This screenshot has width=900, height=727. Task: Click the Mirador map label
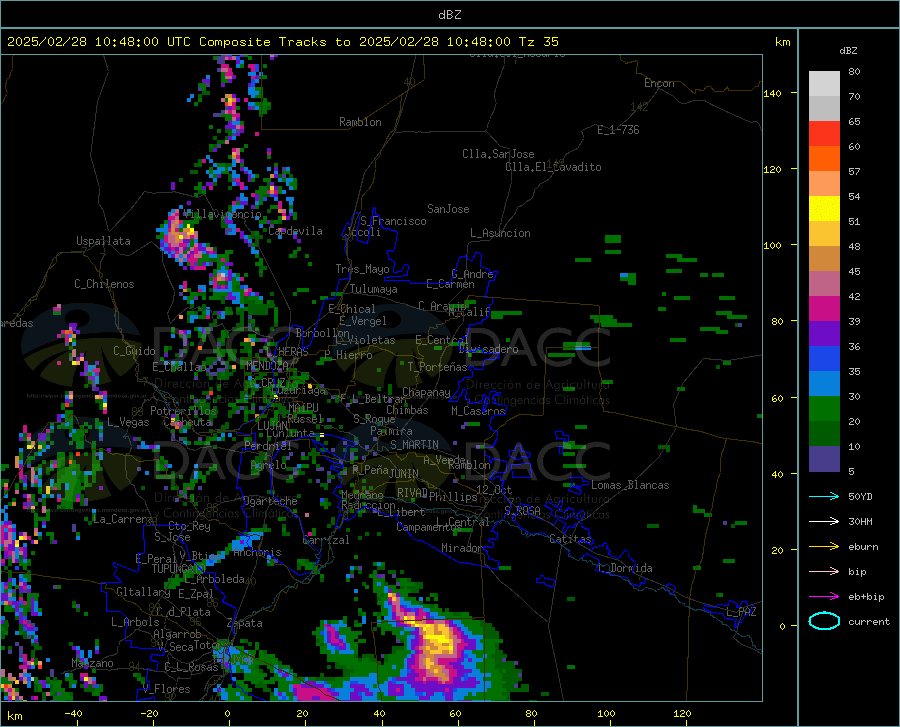click(462, 548)
